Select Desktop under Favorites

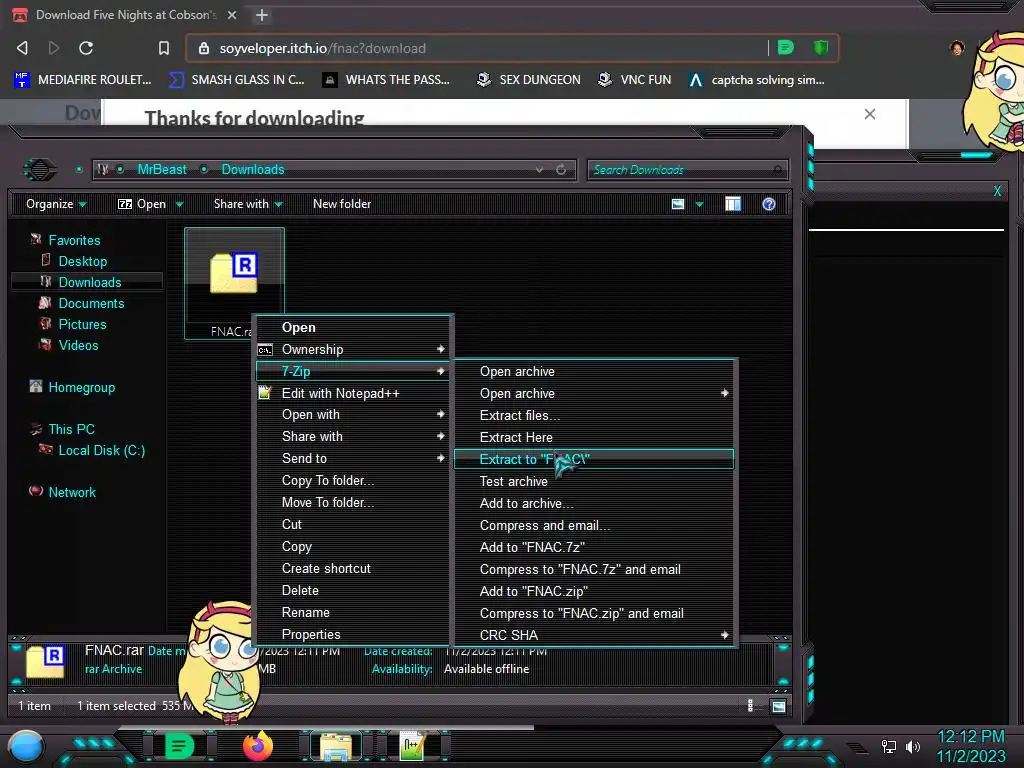coord(83,261)
